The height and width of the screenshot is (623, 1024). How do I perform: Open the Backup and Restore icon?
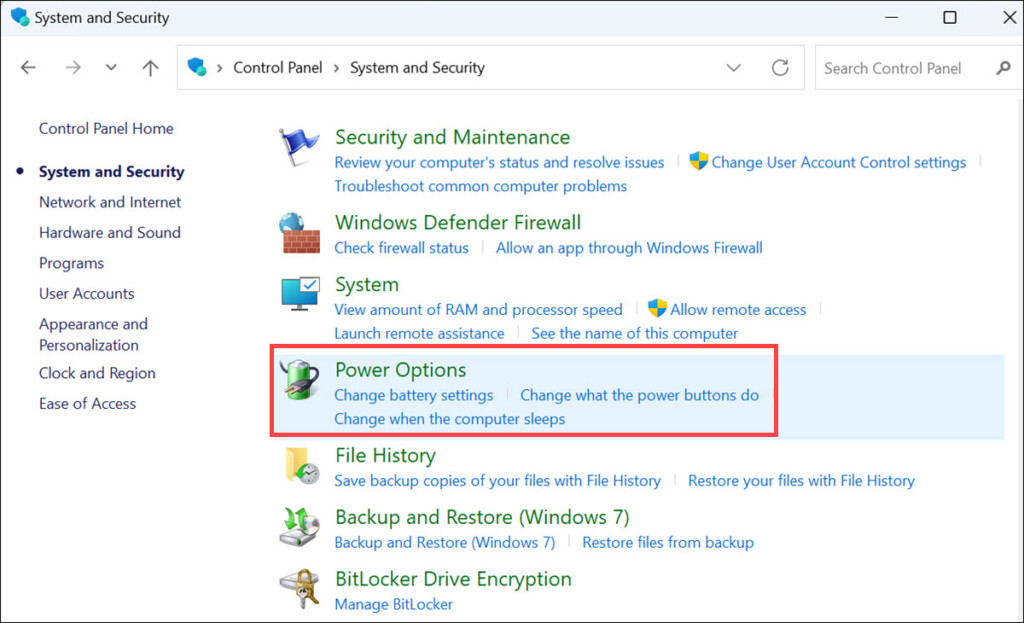(x=299, y=528)
